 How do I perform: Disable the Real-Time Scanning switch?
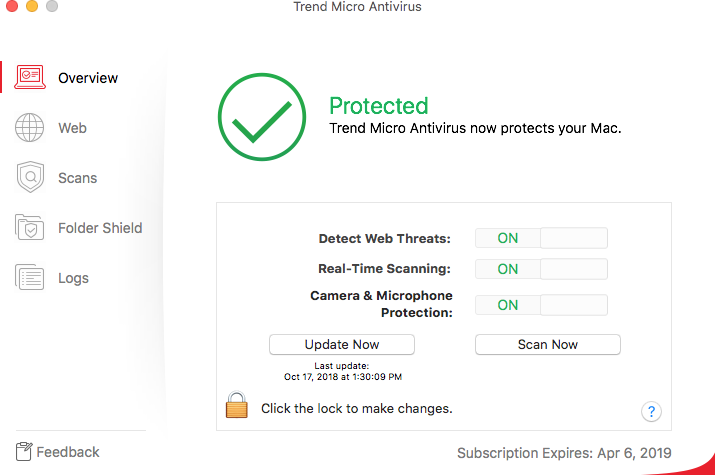540,269
